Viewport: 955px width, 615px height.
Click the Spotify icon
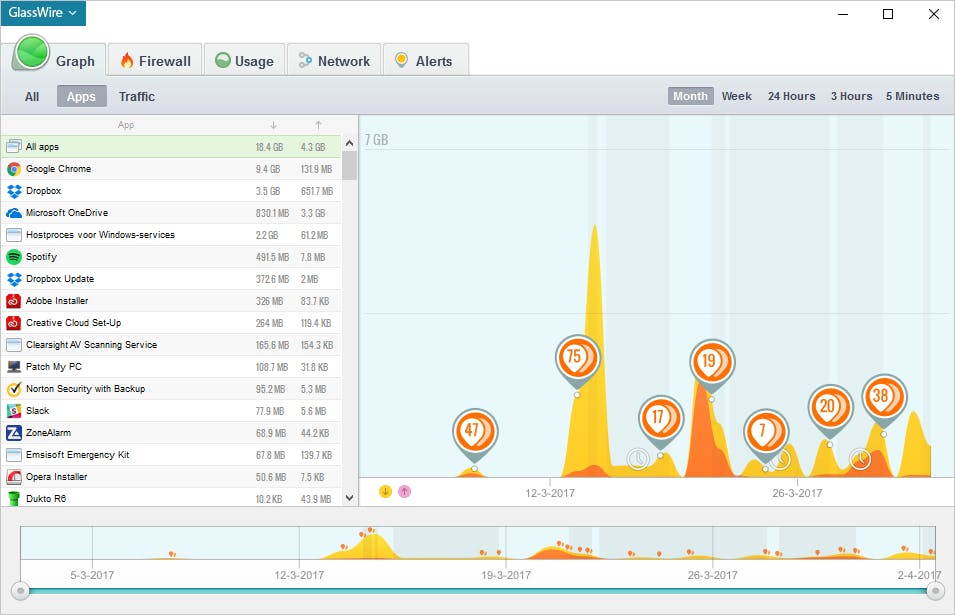pyautogui.click(x=14, y=257)
